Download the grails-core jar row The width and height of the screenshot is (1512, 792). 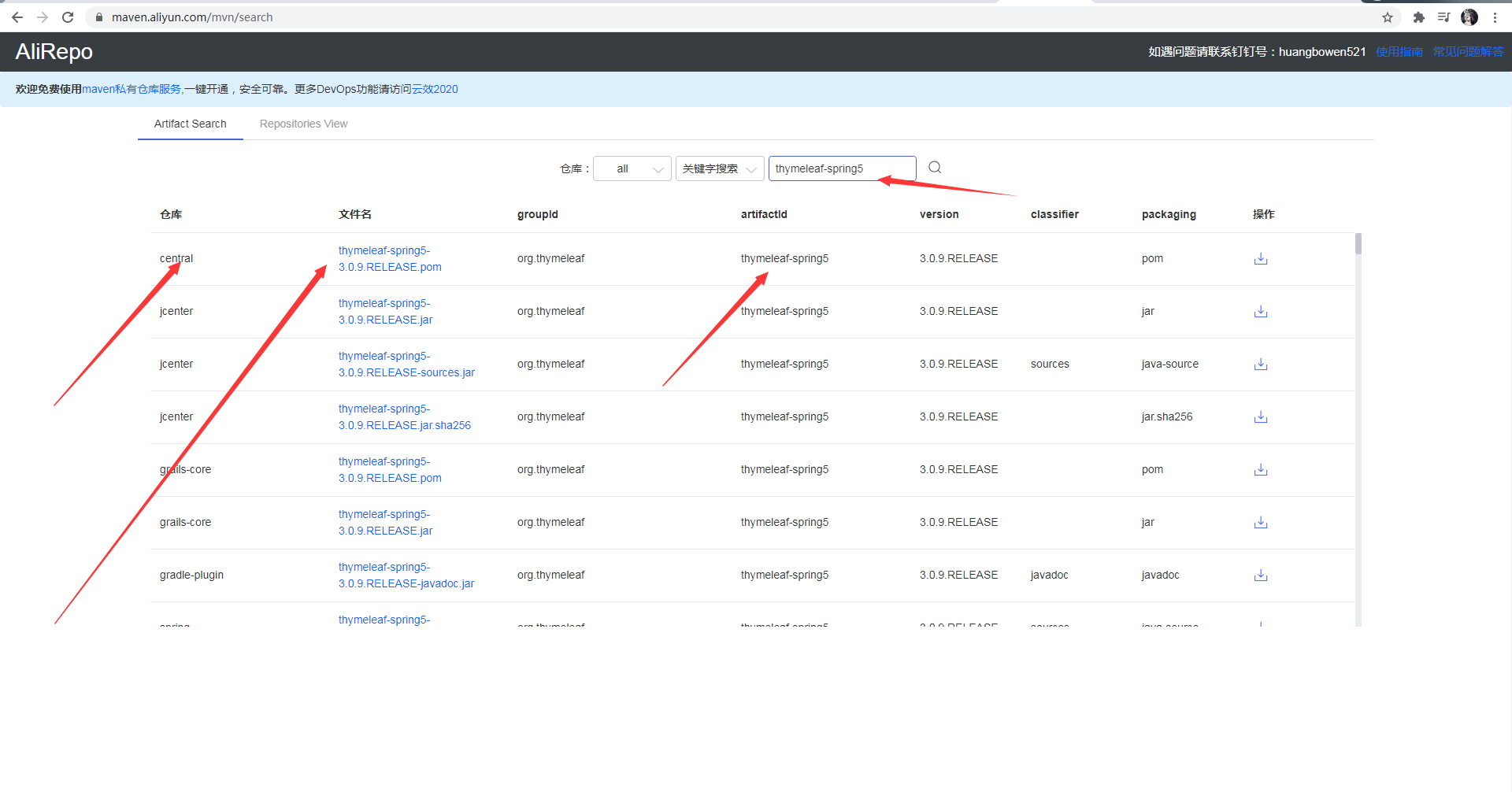pyautogui.click(x=1261, y=522)
